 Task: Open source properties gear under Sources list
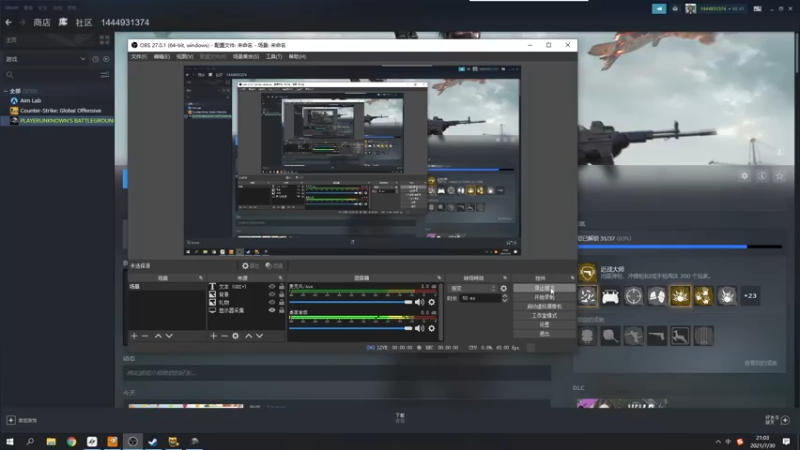(235, 336)
